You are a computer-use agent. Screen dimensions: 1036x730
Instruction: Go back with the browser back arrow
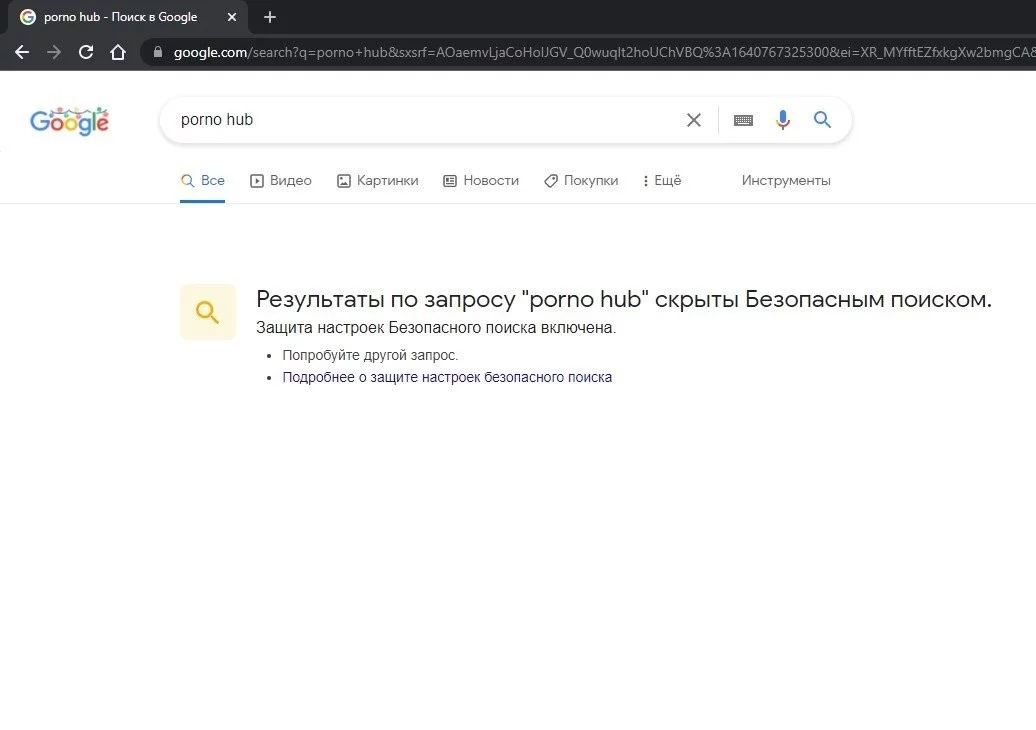coord(22,52)
